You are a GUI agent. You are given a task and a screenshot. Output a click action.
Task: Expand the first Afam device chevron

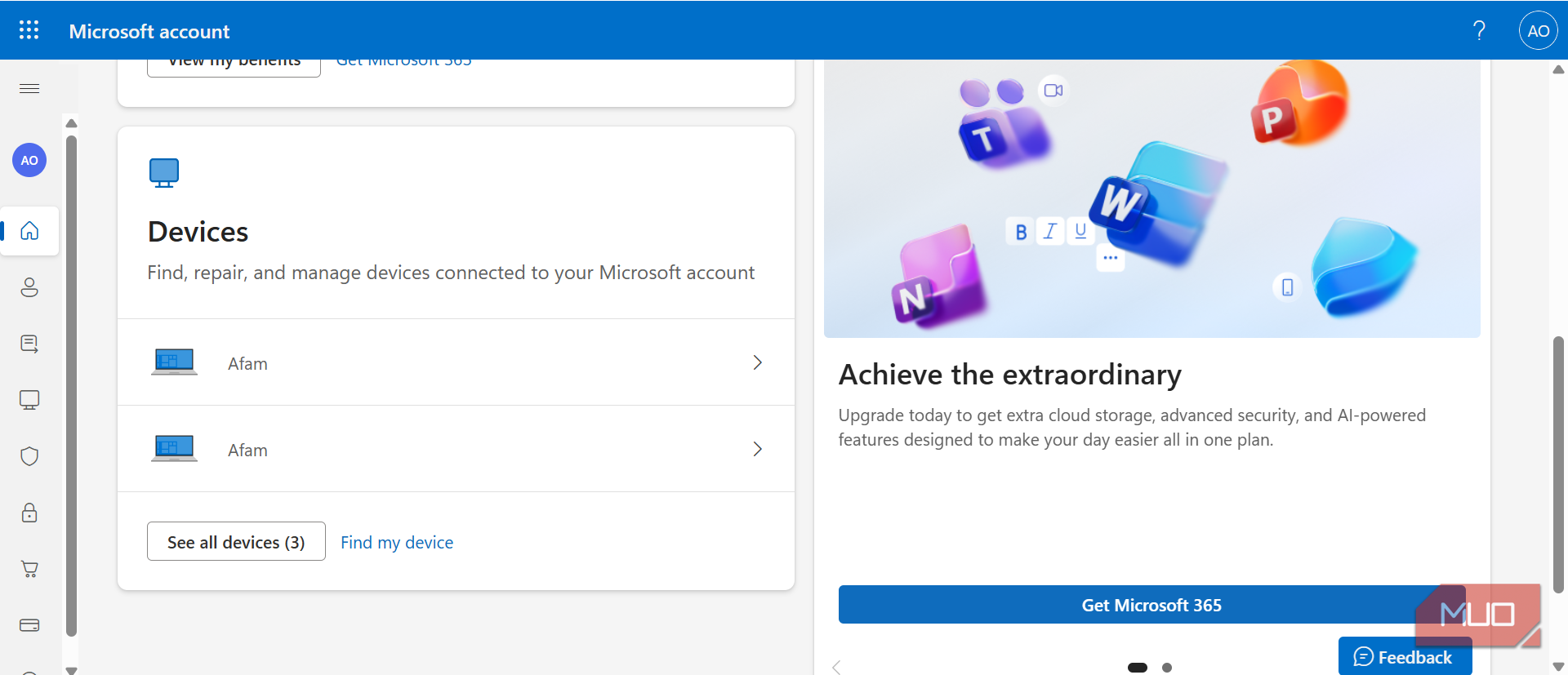click(758, 362)
